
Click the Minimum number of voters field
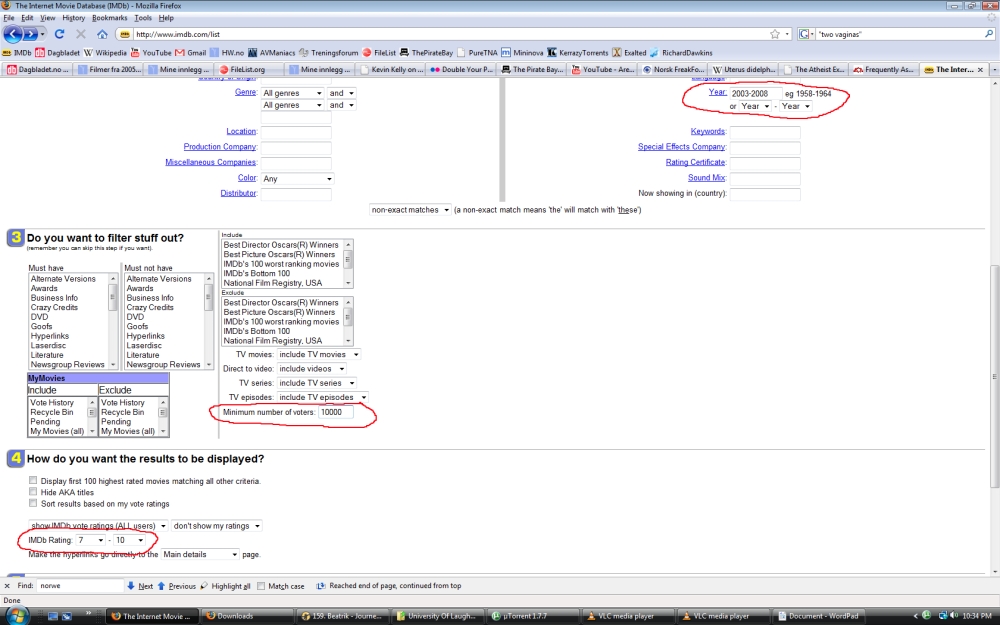[x=335, y=413]
